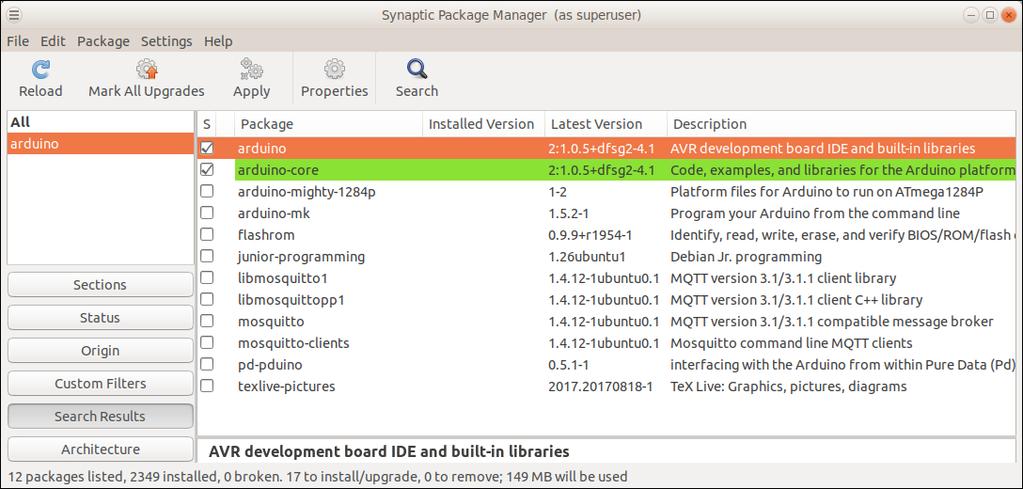Toggle the arduino-core status checkbox

pyautogui.click(x=207, y=170)
